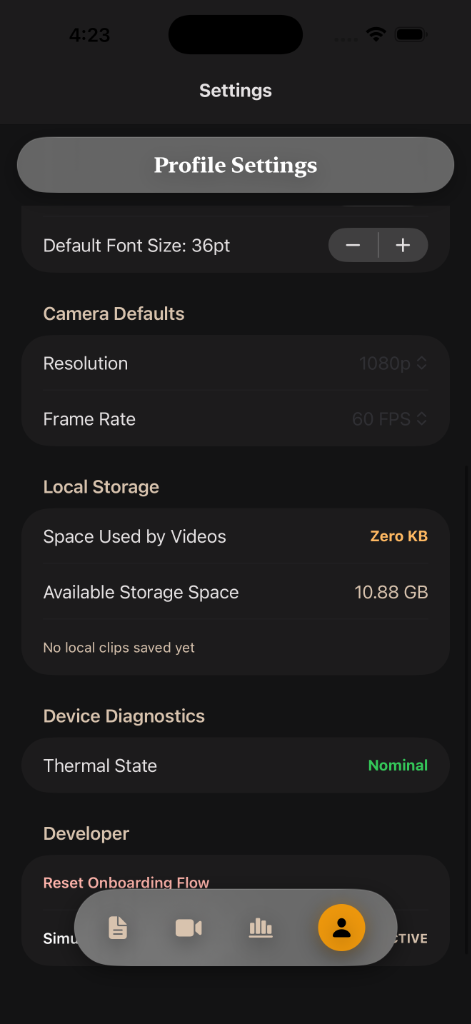Increase default font size with plus
This screenshot has height=1024, width=471.
403,245
